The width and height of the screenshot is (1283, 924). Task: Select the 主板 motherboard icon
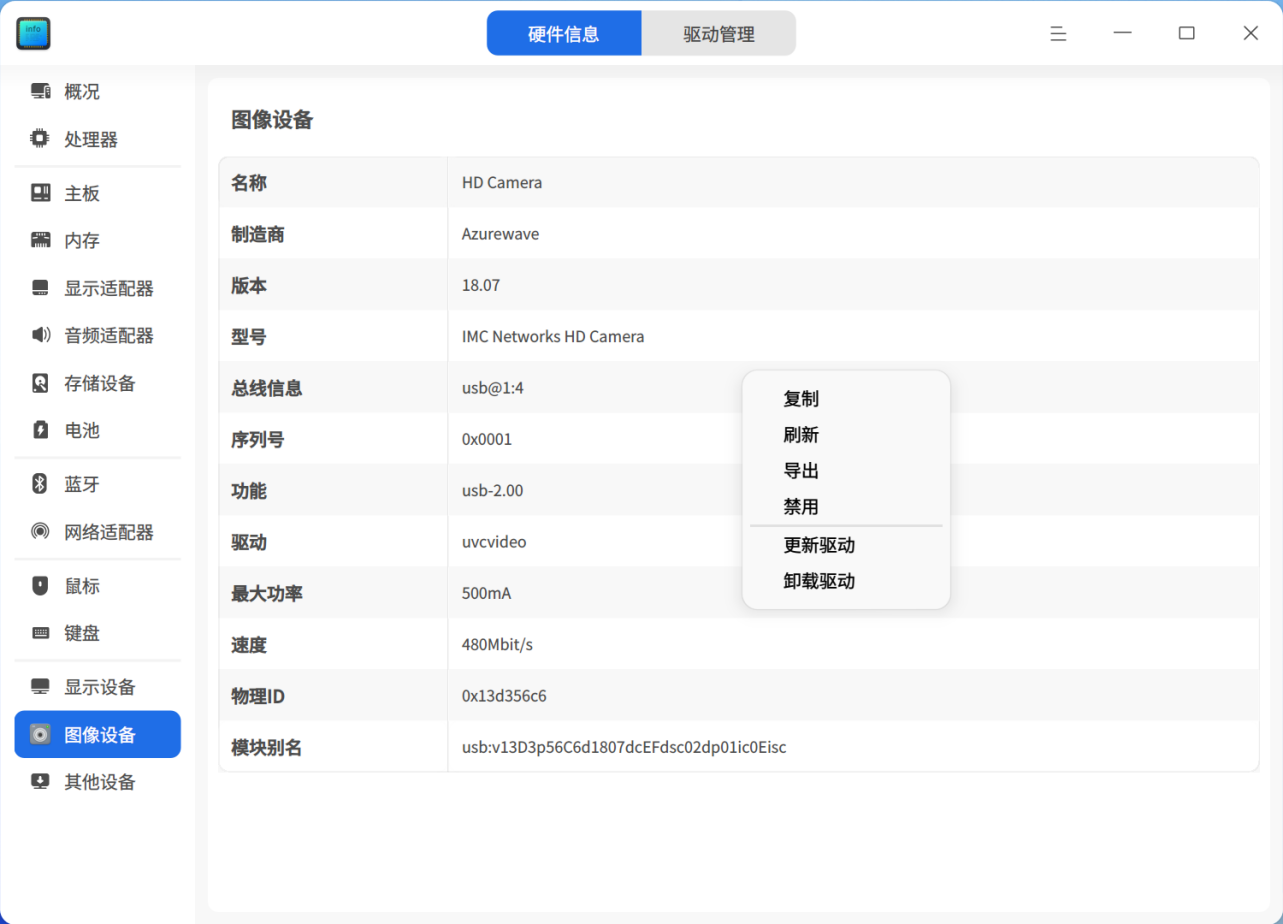click(x=40, y=193)
